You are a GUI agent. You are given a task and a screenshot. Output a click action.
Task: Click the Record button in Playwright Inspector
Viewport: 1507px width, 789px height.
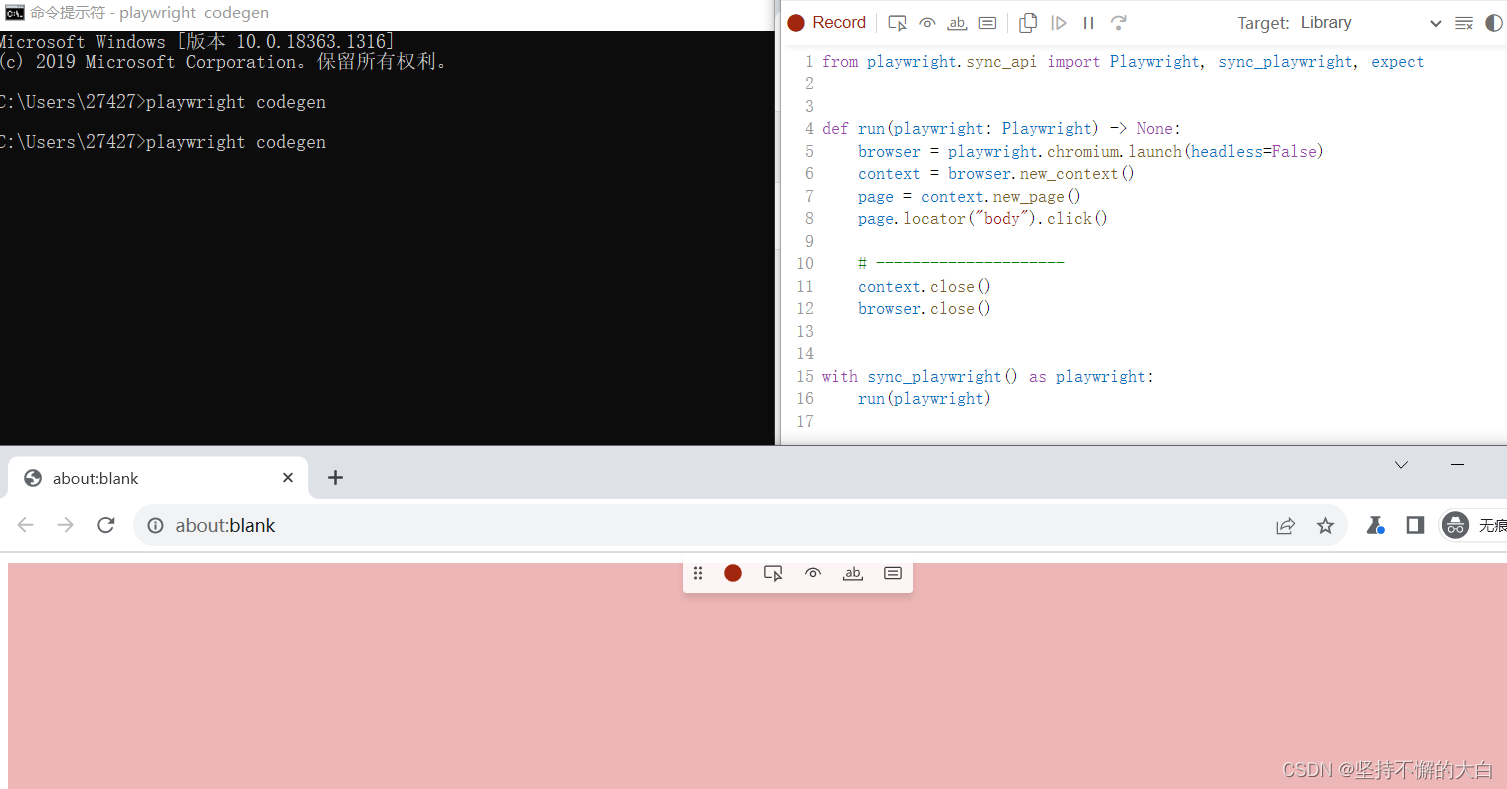(826, 23)
